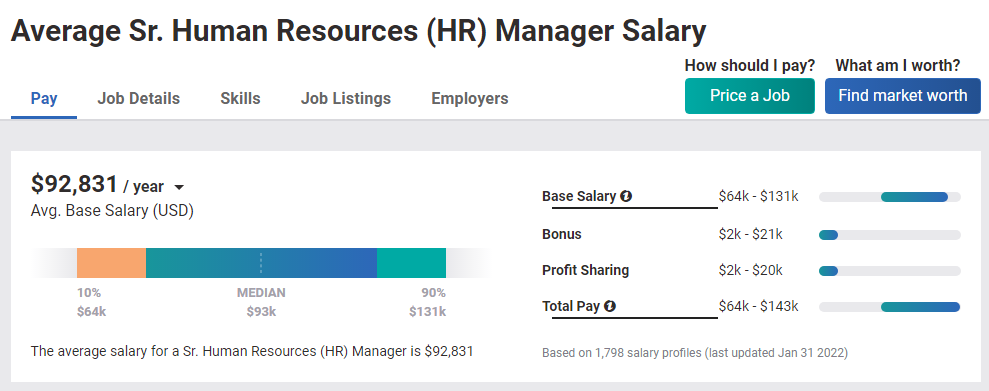Click the Price a Job button
Image resolution: width=989 pixels, height=391 pixels.
tap(750, 96)
